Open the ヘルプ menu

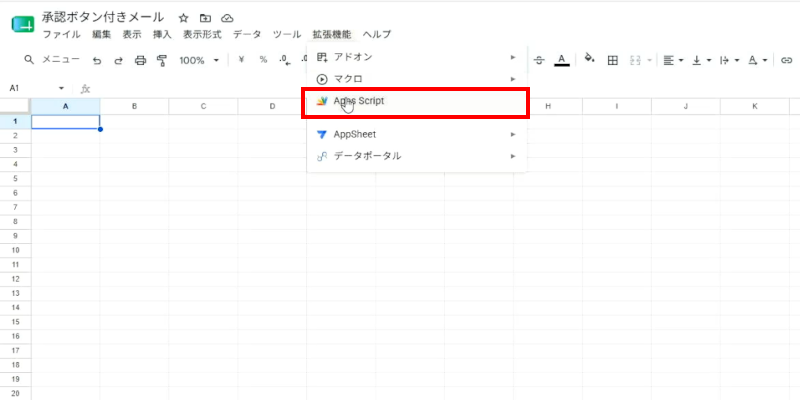point(377,34)
